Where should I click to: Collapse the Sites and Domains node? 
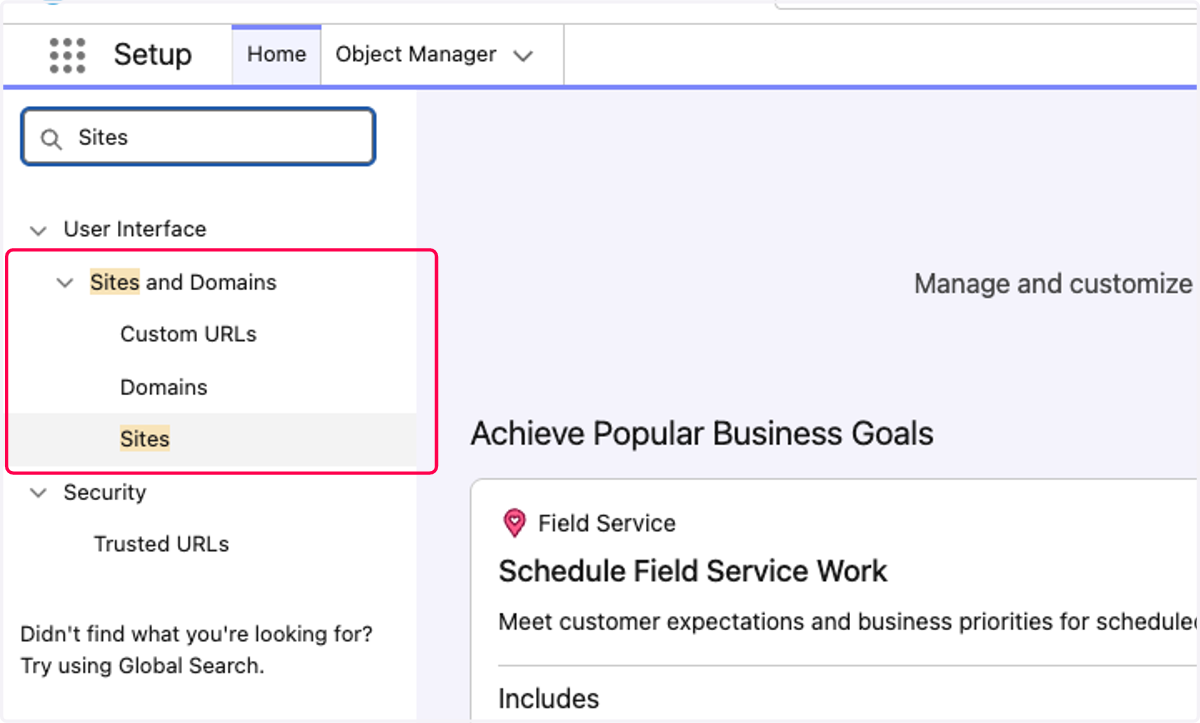[x=65, y=283]
